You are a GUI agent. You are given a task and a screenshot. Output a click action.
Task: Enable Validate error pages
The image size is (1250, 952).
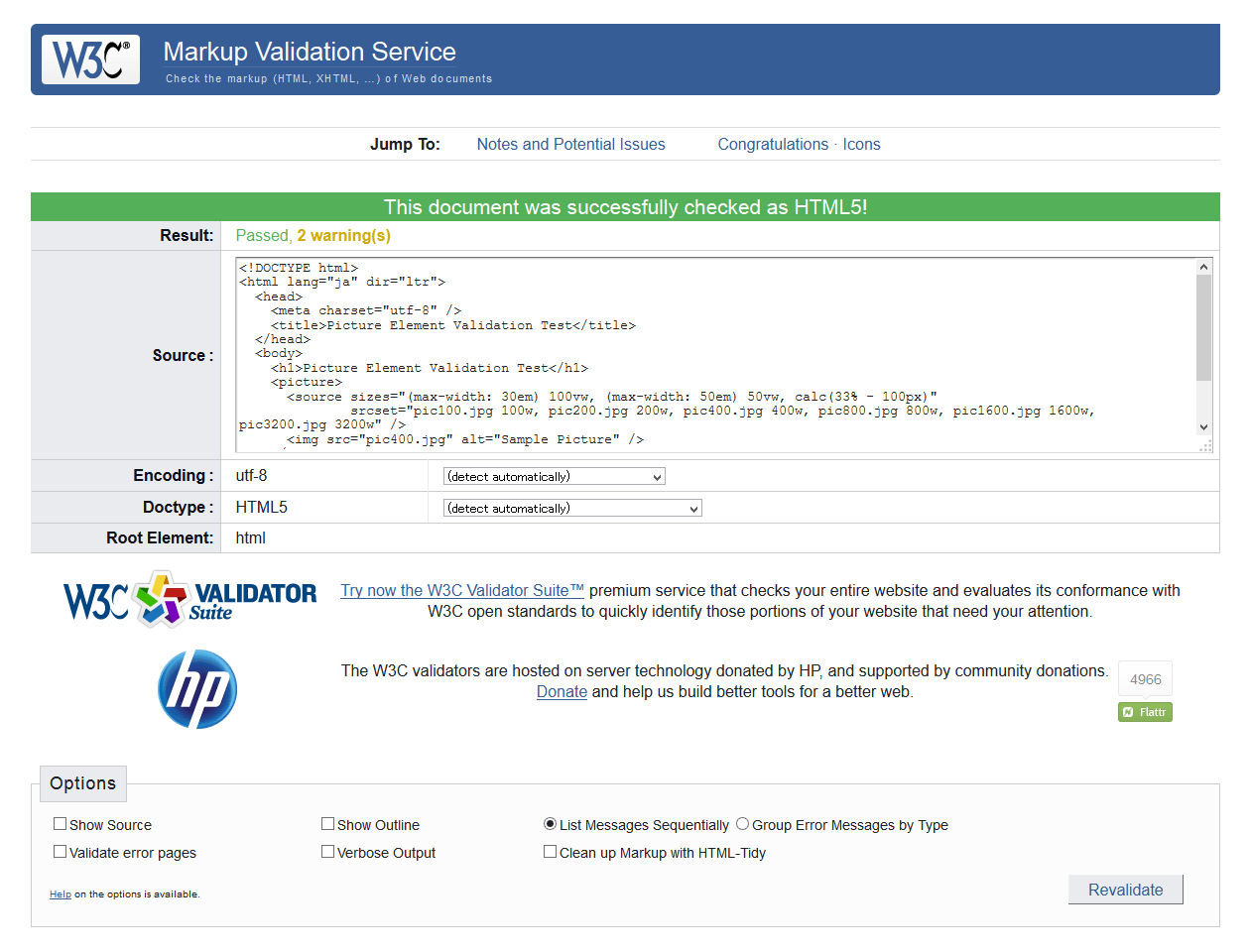coord(60,851)
